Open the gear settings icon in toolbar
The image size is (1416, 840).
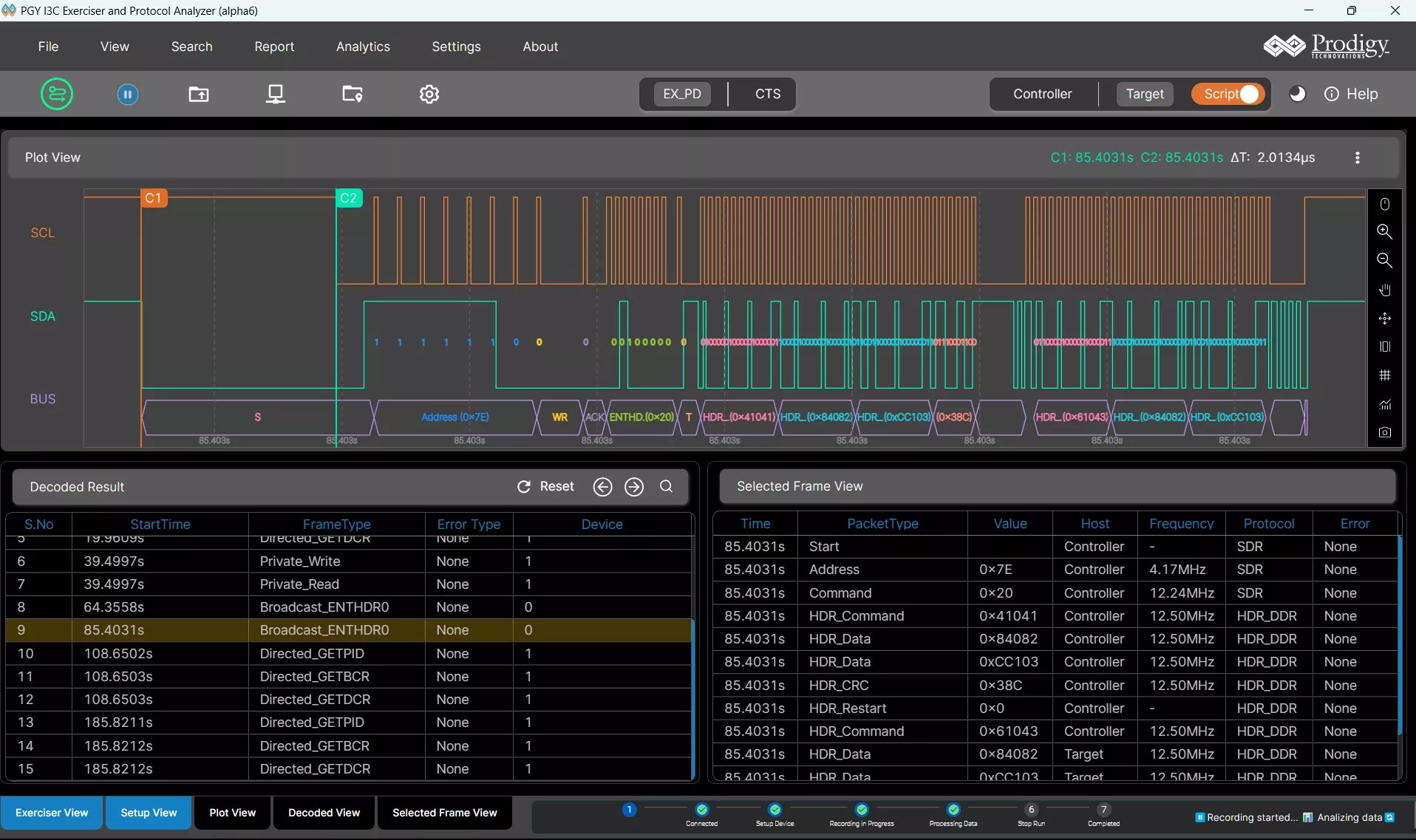coord(429,94)
